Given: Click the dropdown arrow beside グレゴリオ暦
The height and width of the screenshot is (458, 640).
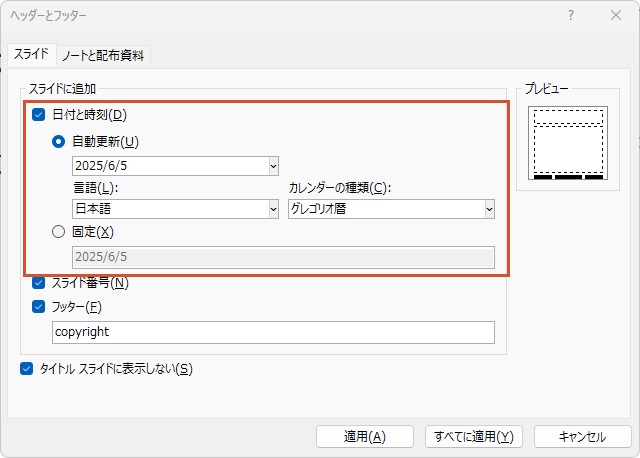Looking at the screenshot, I should pos(489,209).
